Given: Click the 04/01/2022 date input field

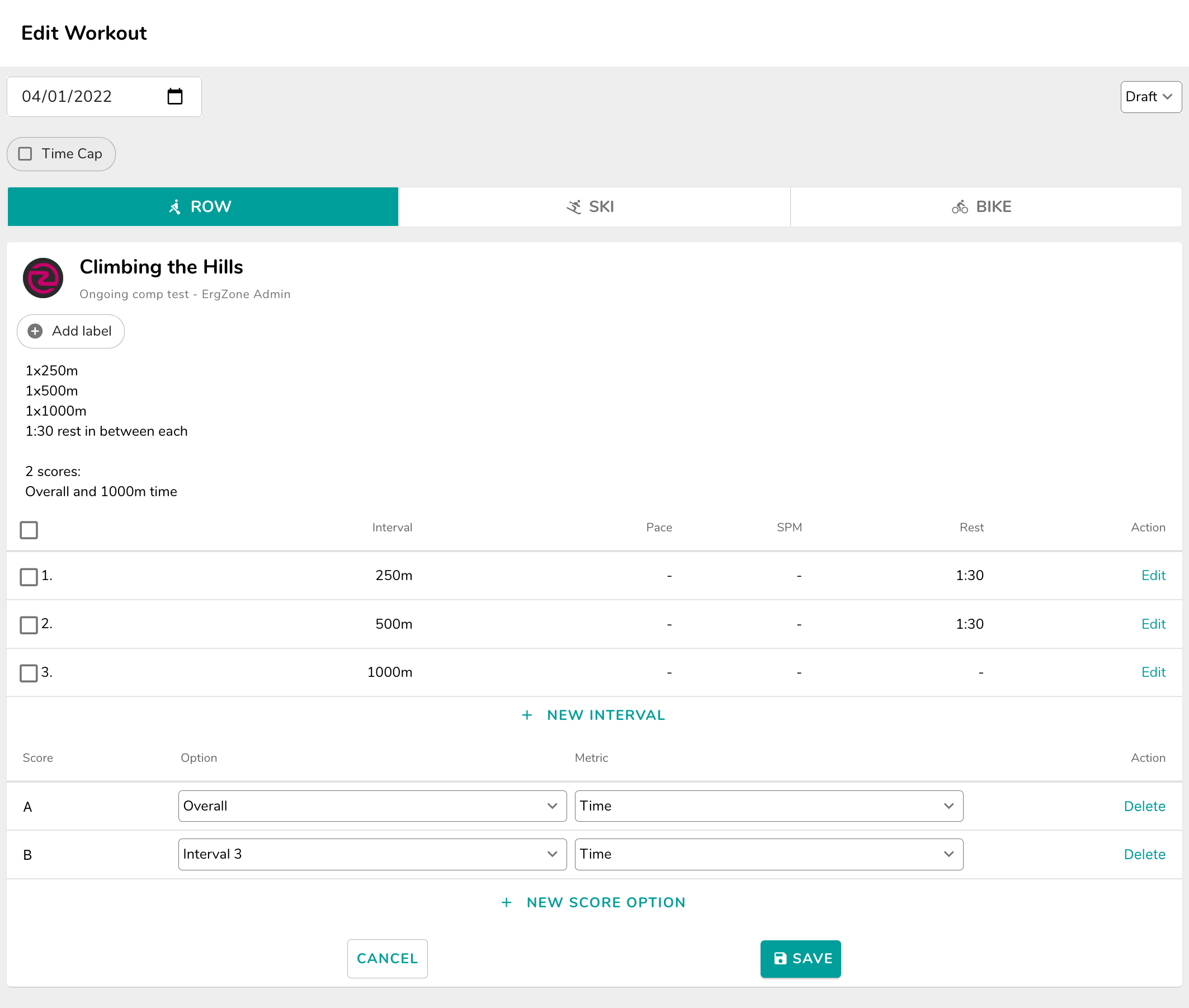Looking at the screenshot, I should tap(86, 97).
